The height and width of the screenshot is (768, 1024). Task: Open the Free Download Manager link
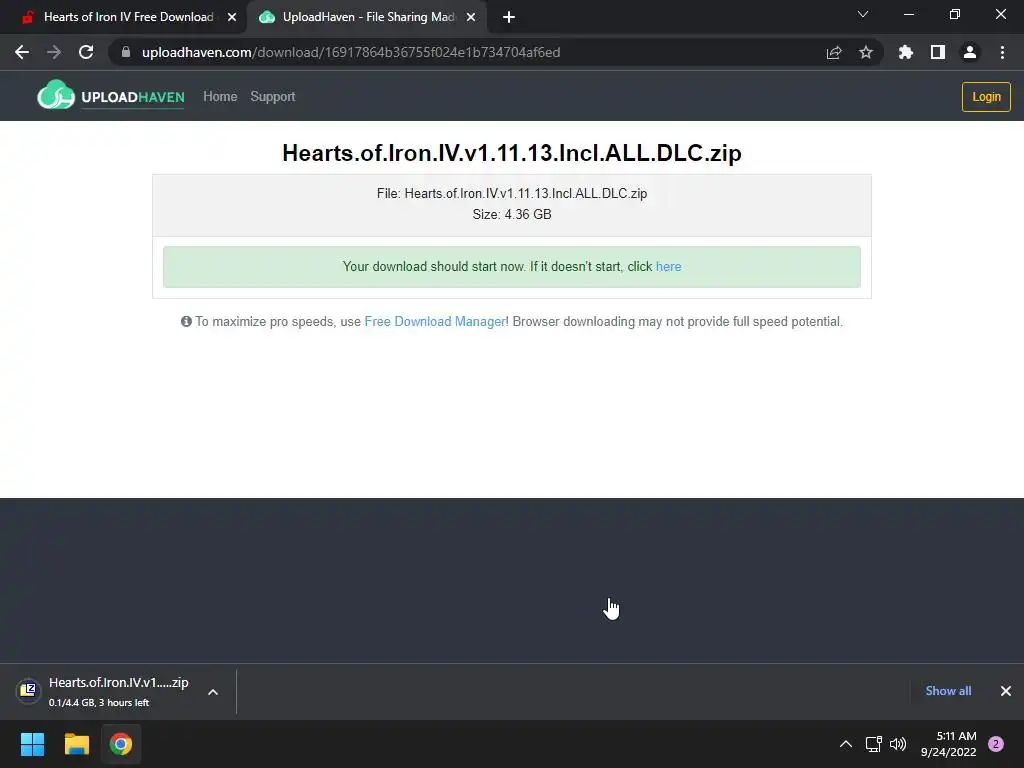tap(435, 321)
